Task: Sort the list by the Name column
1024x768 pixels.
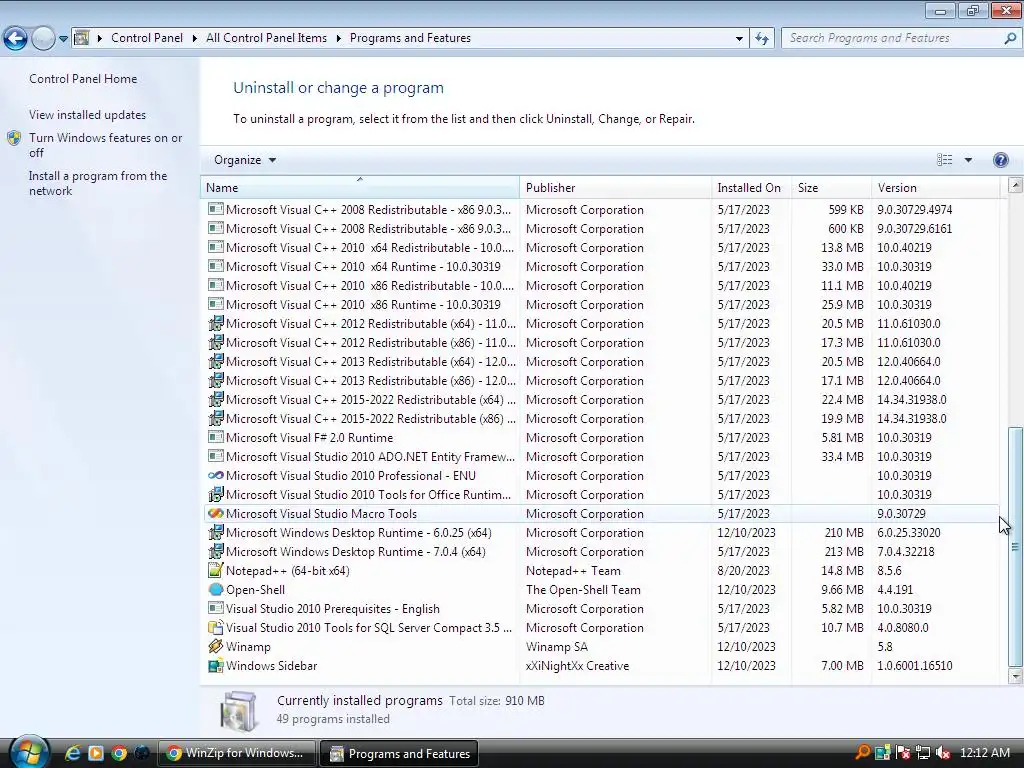Action: tap(359, 187)
